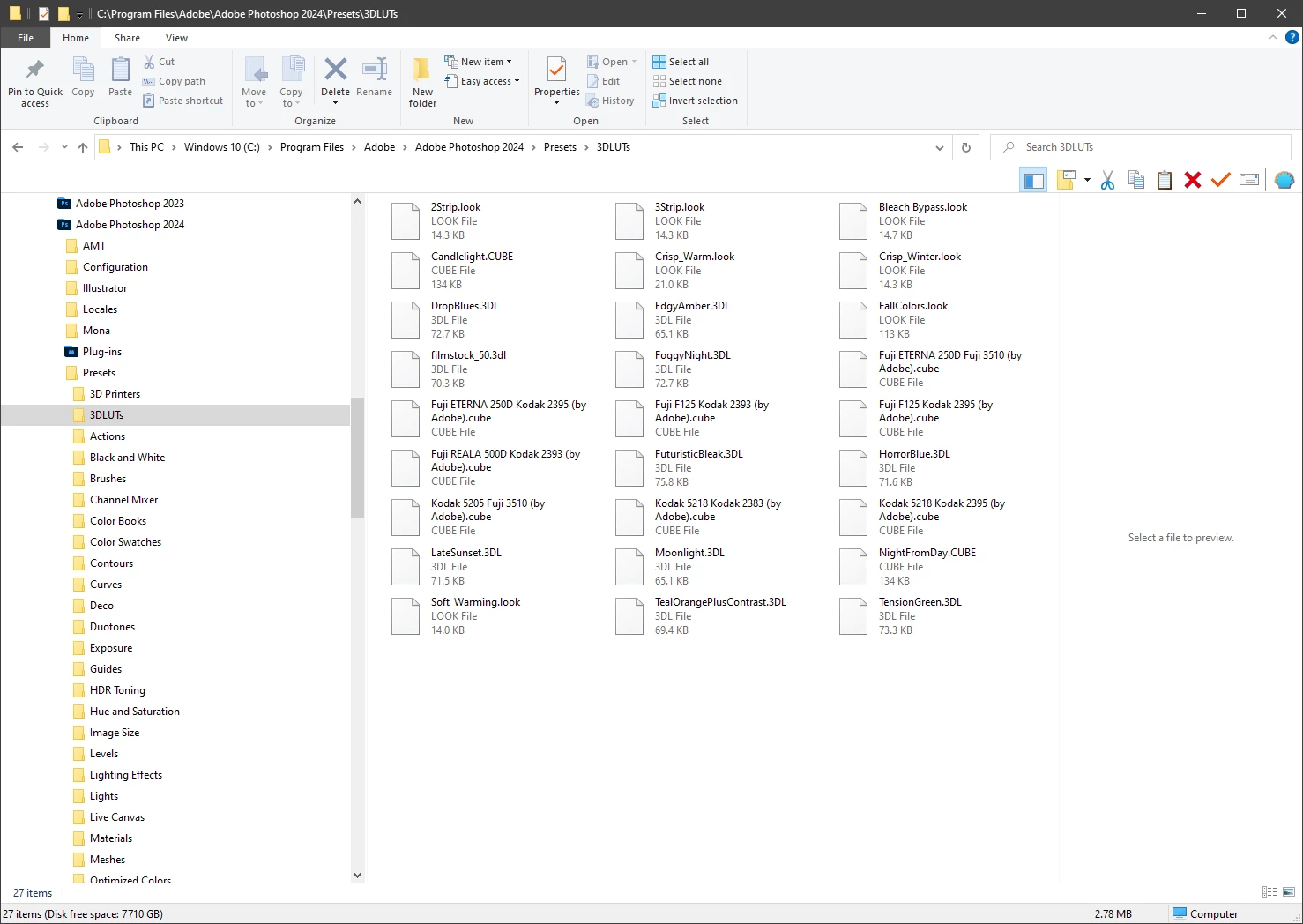Click the scissors Cut toolbar icon
The width and height of the screenshot is (1303, 924).
tap(1108, 180)
